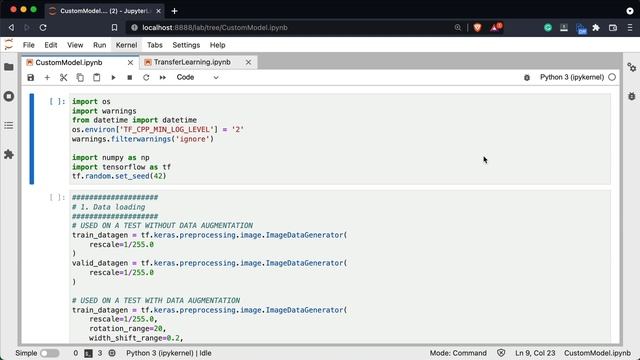Paste cell from clipboard
This screenshot has width=640, height=360.
96,78
